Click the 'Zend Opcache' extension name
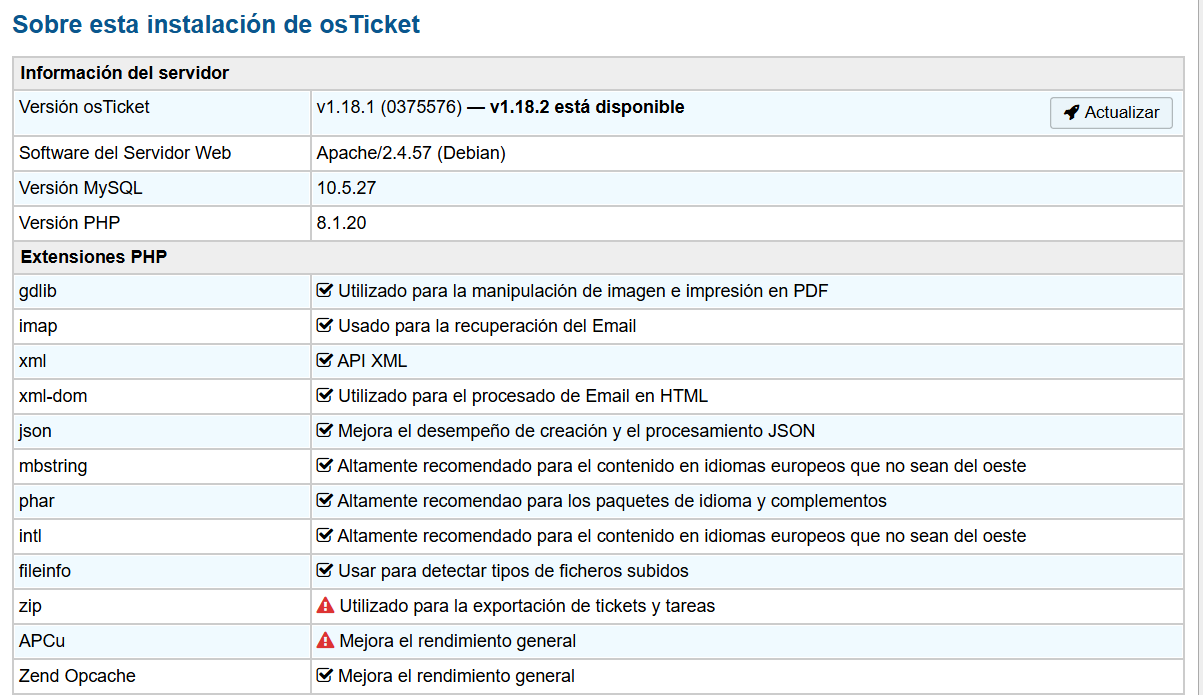Image resolution: width=1203 pixels, height=695 pixels. click(77, 676)
